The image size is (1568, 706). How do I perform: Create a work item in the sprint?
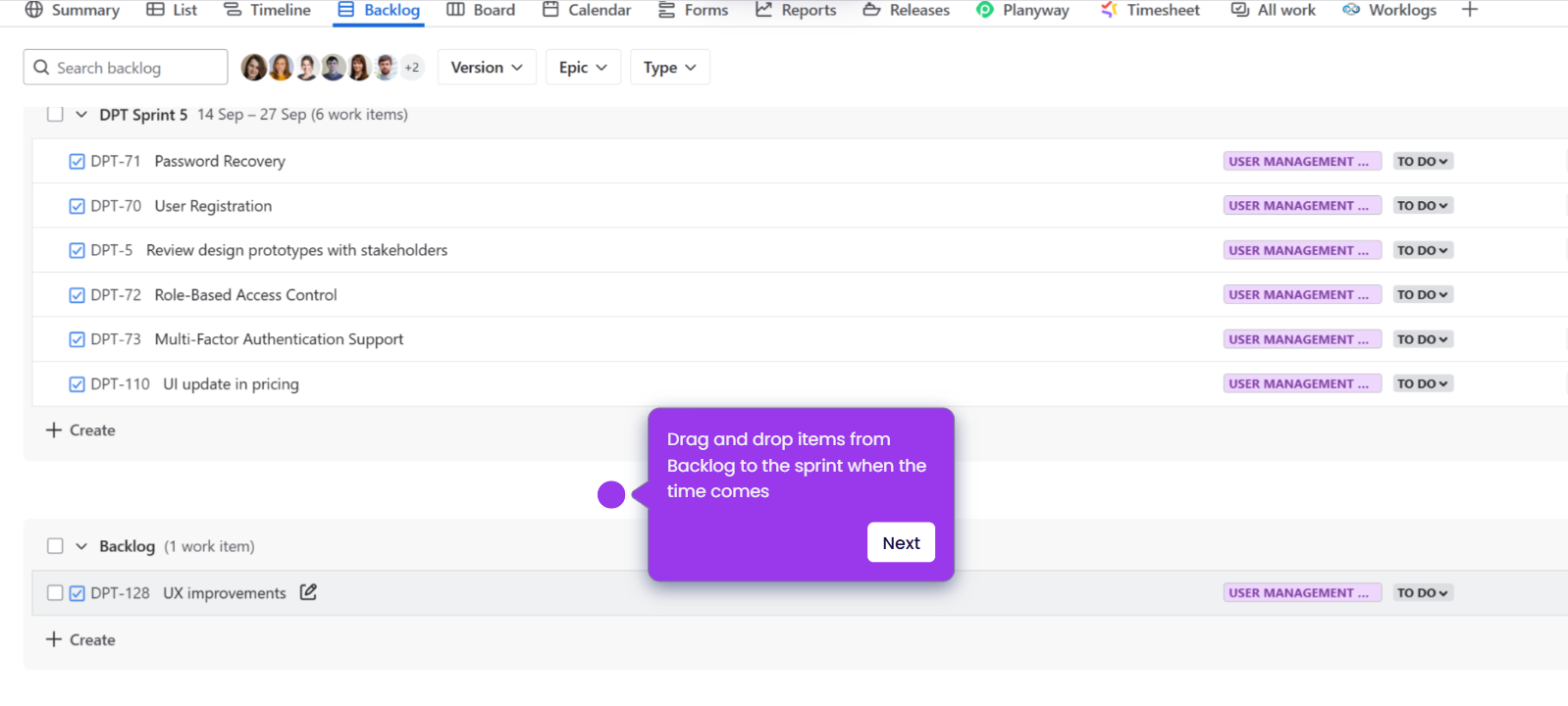point(80,430)
